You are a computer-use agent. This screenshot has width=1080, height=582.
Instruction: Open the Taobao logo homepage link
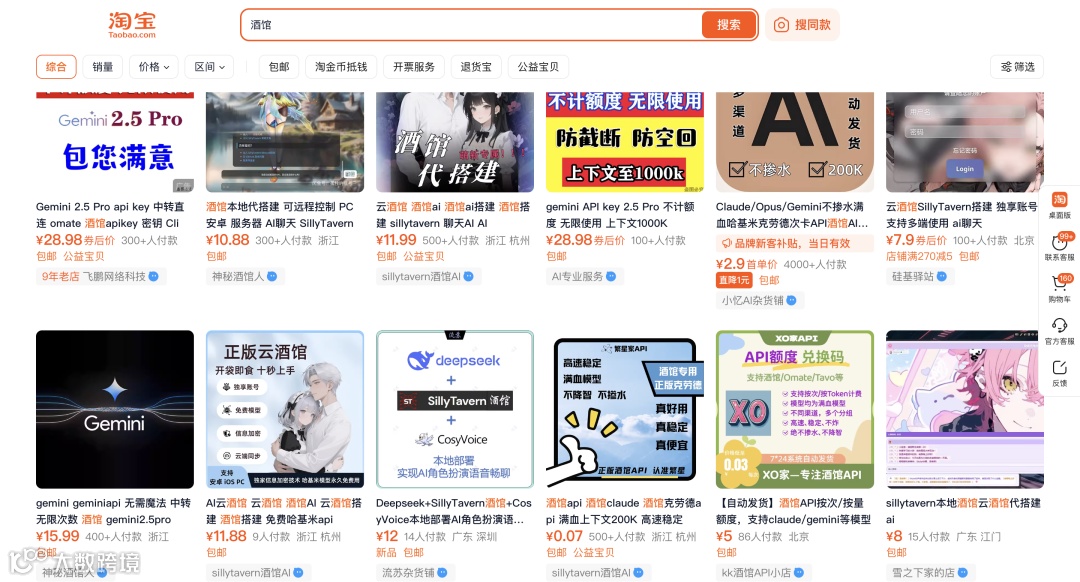132,25
